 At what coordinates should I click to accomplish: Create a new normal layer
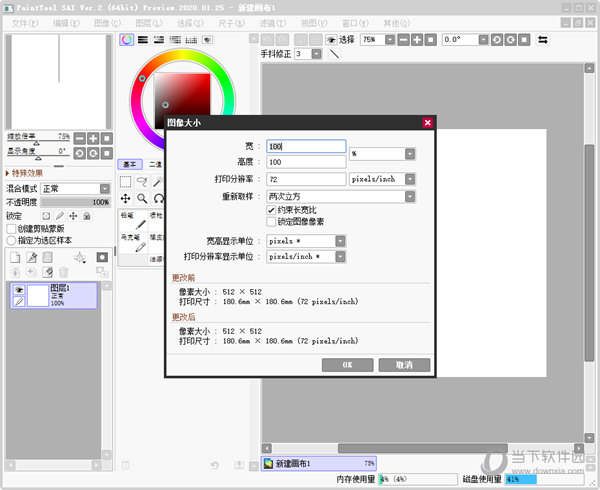tap(15, 257)
